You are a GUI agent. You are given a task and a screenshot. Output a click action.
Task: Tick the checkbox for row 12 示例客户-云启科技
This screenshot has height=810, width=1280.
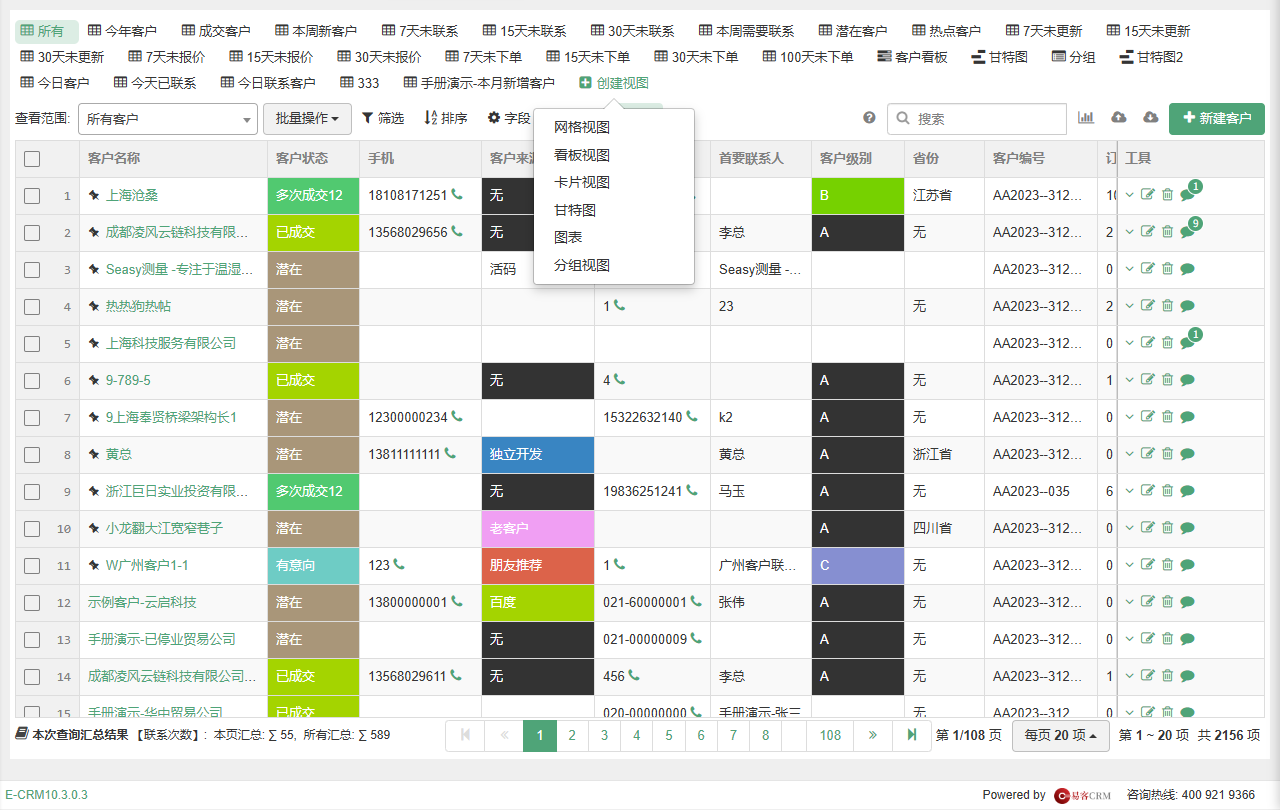(32, 603)
